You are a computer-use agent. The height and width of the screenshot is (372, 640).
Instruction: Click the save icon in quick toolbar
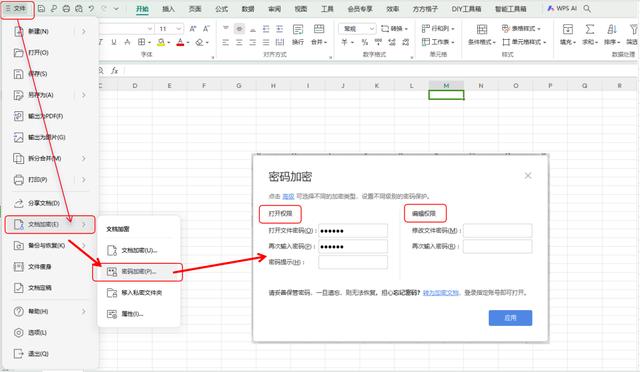click(x=41, y=9)
